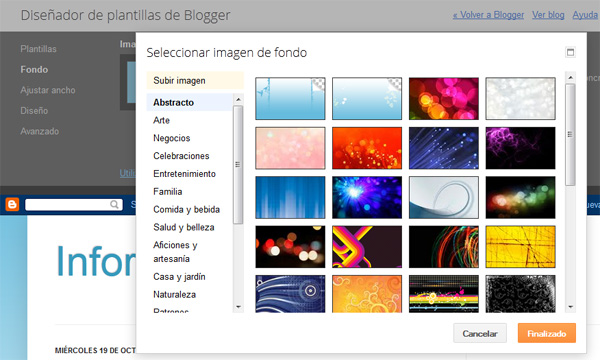Select the Abstracto category
600x360 pixels.
coord(189,102)
